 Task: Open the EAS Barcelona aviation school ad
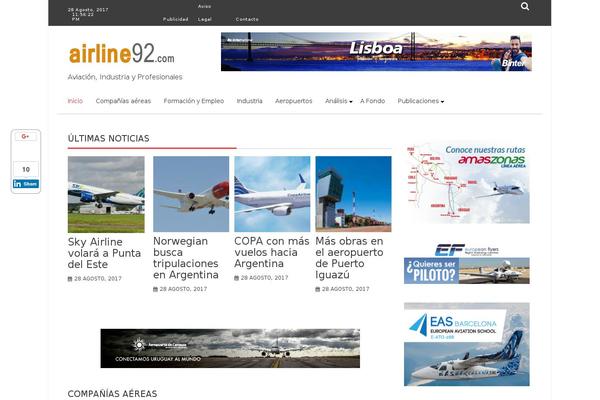(x=467, y=344)
